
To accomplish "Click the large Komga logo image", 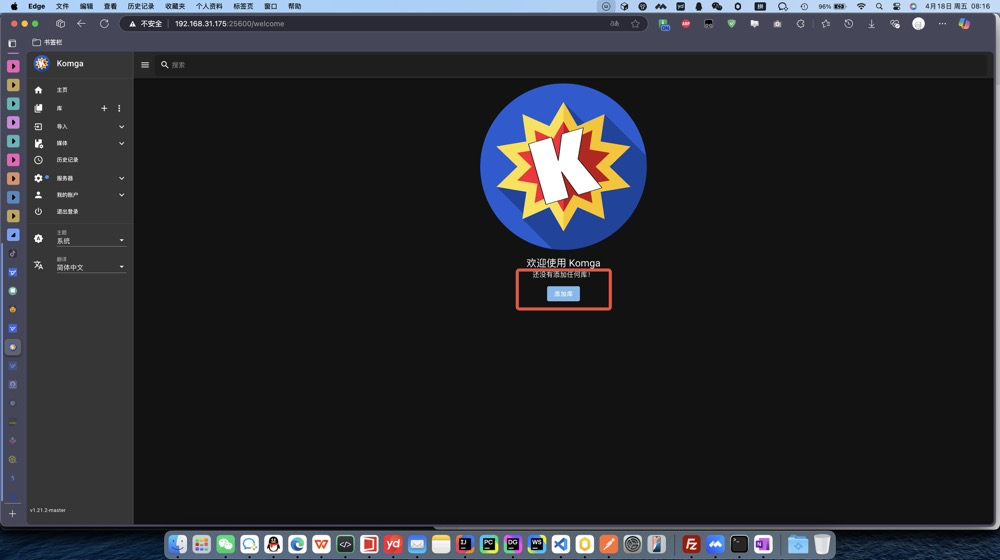I will point(563,166).
